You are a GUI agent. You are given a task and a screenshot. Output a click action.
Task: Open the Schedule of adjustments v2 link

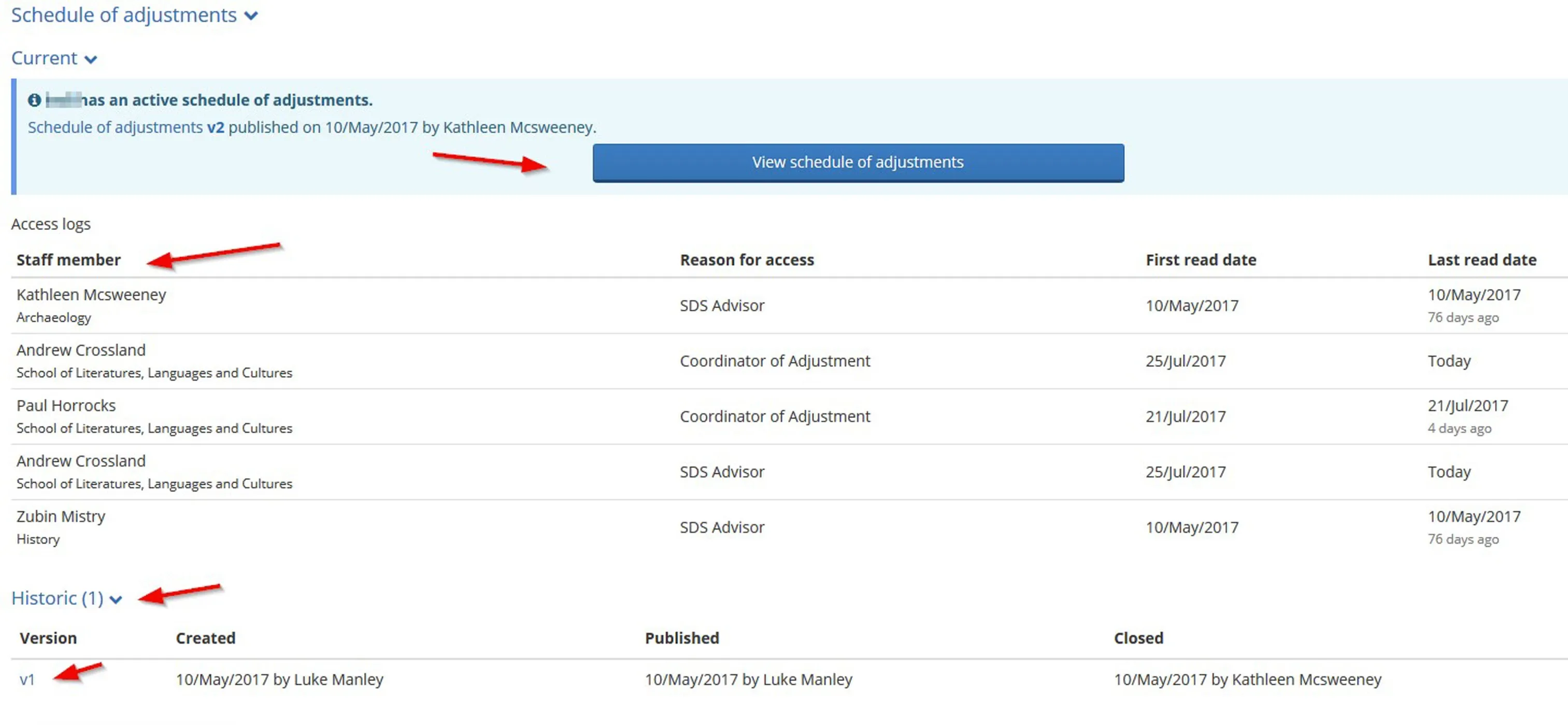(125, 128)
